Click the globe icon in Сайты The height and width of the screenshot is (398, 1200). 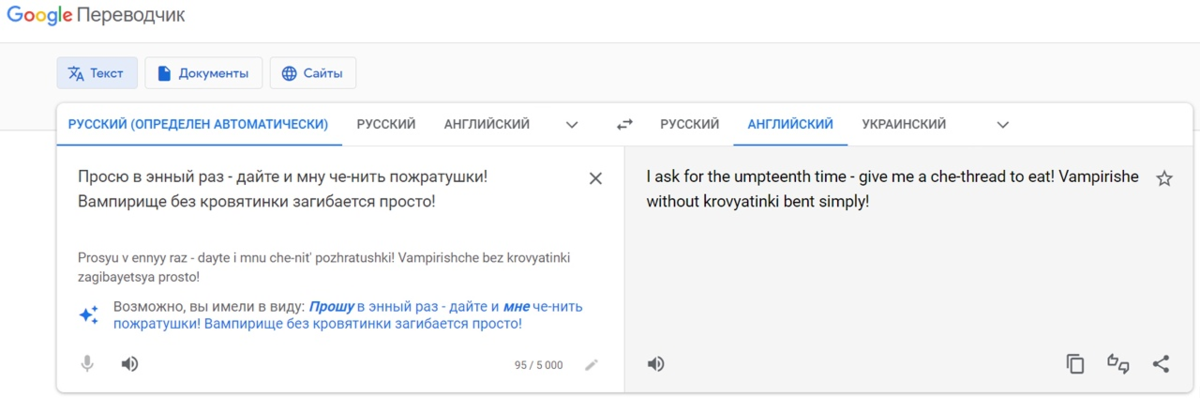click(289, 73)
